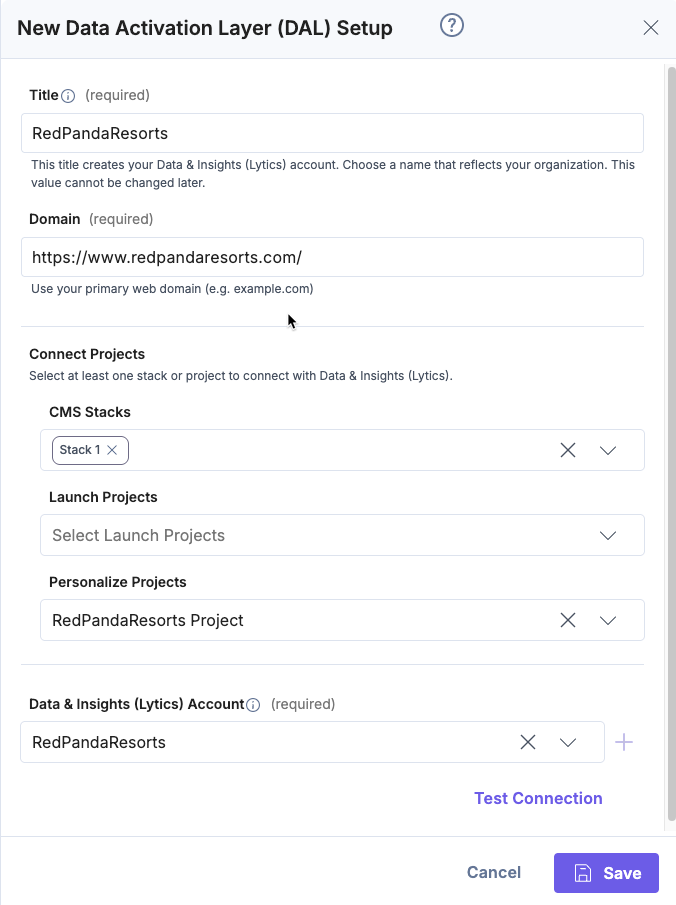Open the help icon in the dialog header
This screenshot has height=905, width=676.
point(451,26)
